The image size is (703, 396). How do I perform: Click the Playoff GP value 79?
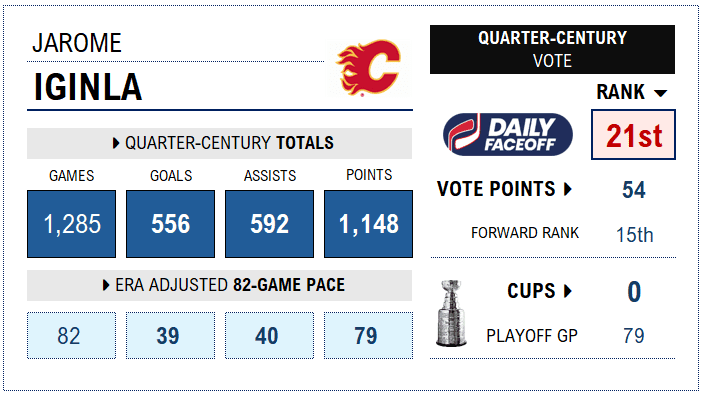coord(634,335)
